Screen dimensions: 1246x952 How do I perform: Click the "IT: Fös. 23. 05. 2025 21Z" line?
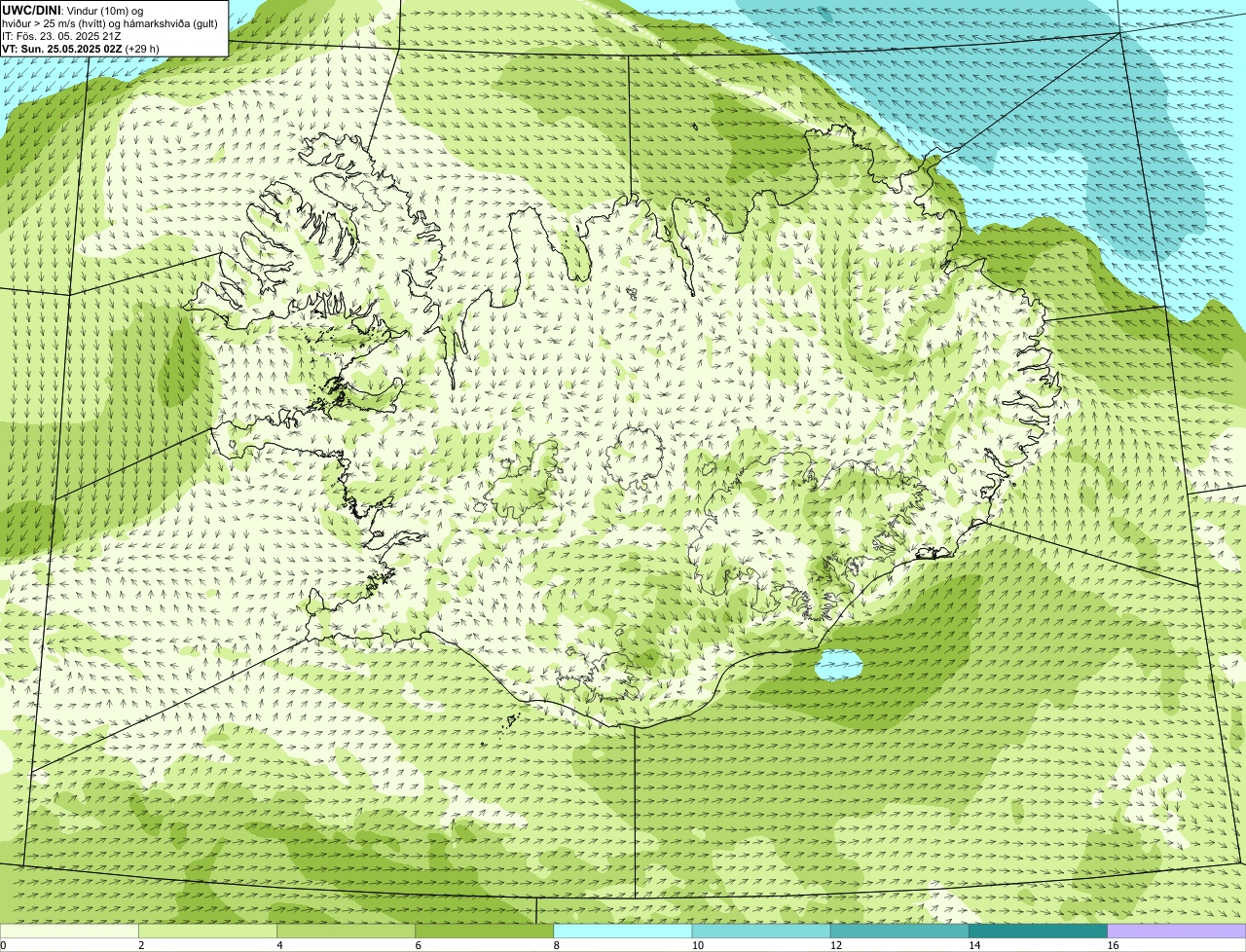(62, 35)
